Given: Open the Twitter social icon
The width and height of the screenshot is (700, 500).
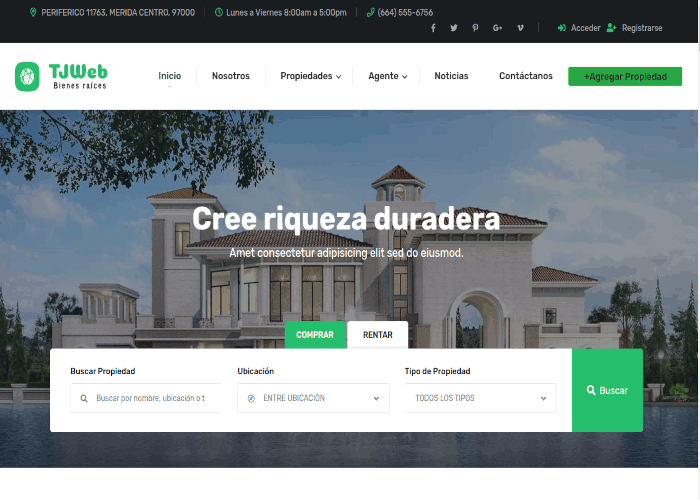Looking at the screenshot, I should [454, 28].
